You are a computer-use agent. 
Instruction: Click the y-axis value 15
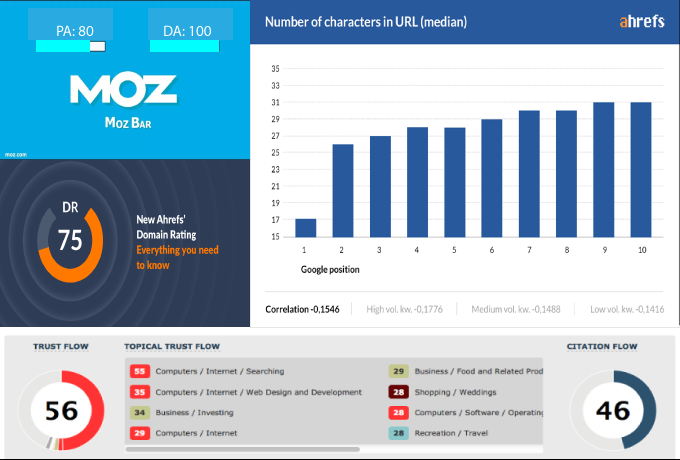click(x=275, y=237)
